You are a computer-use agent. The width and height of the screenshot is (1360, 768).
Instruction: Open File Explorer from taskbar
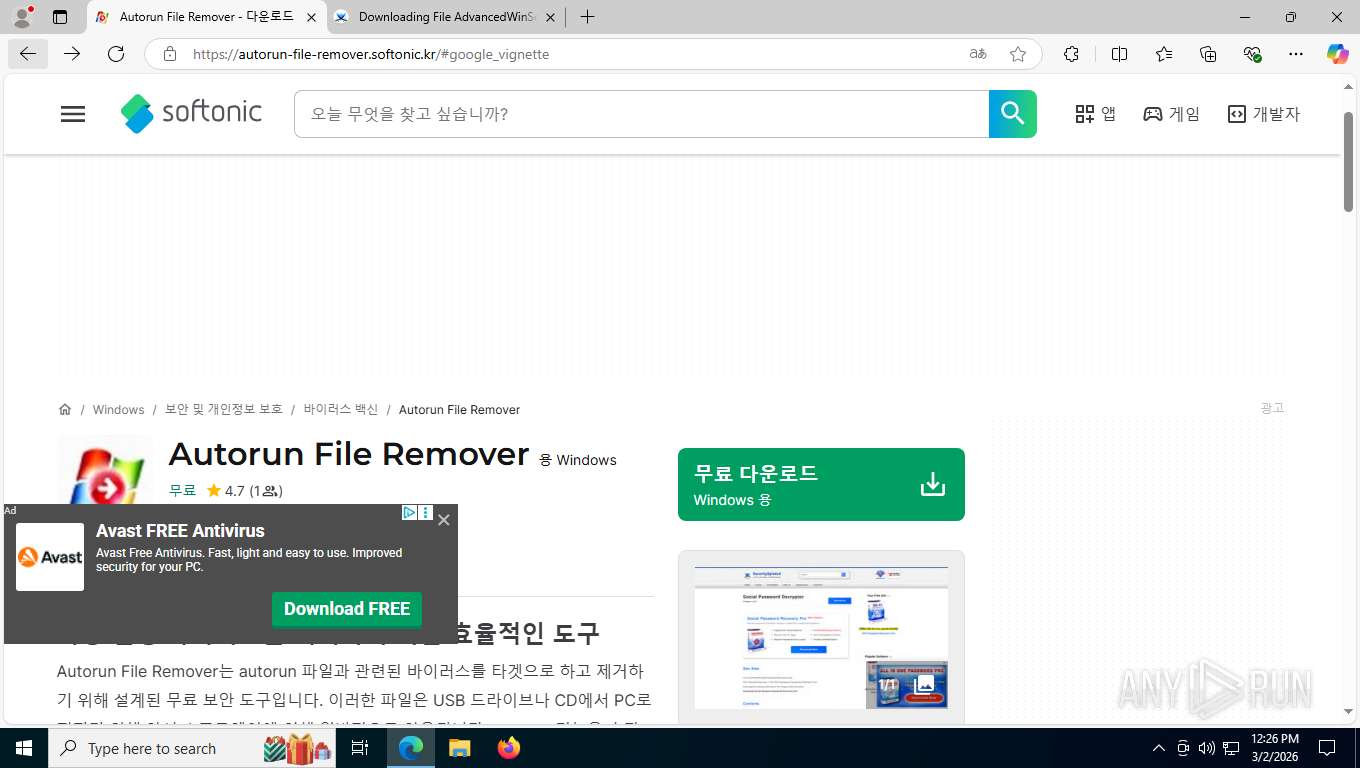point(459,748)
